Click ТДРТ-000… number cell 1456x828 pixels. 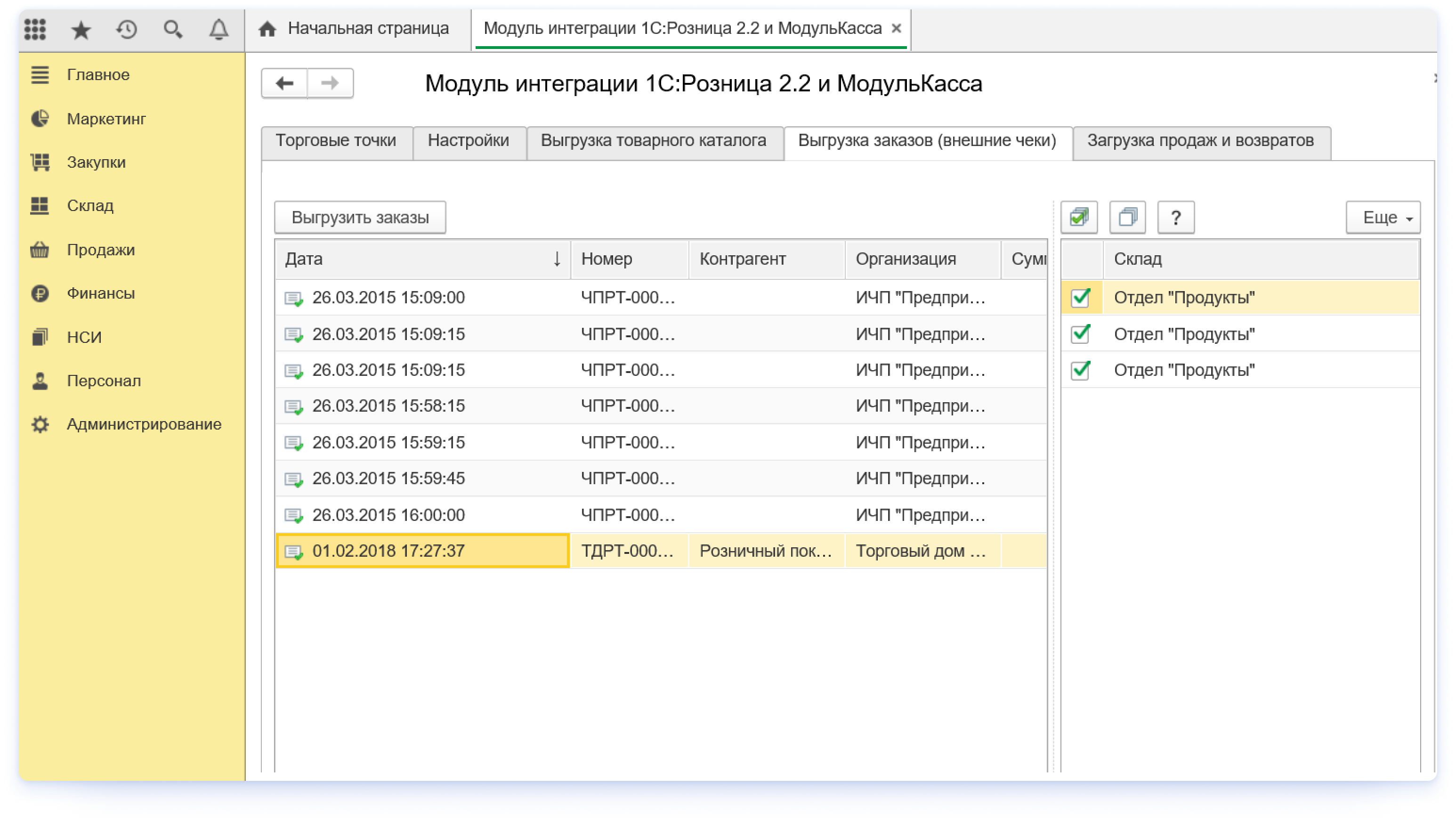coord(630,551)
